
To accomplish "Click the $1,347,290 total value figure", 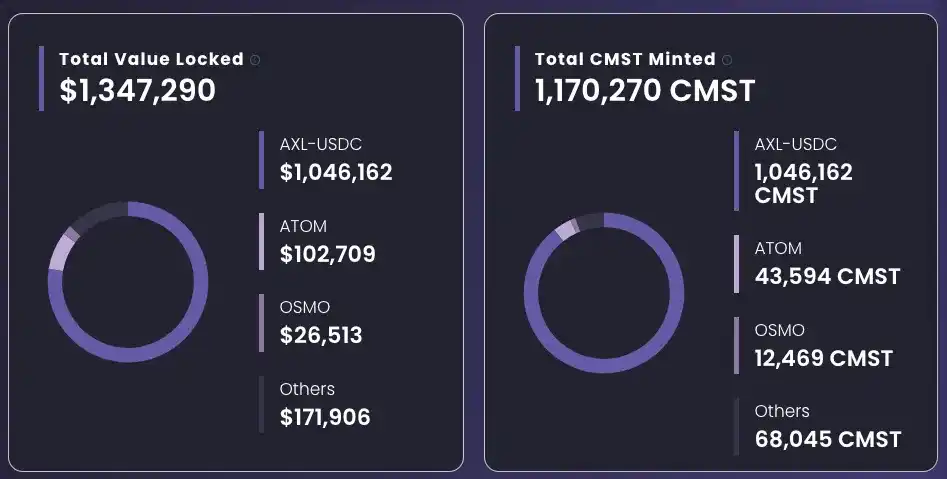I will [x=137, y=91].
